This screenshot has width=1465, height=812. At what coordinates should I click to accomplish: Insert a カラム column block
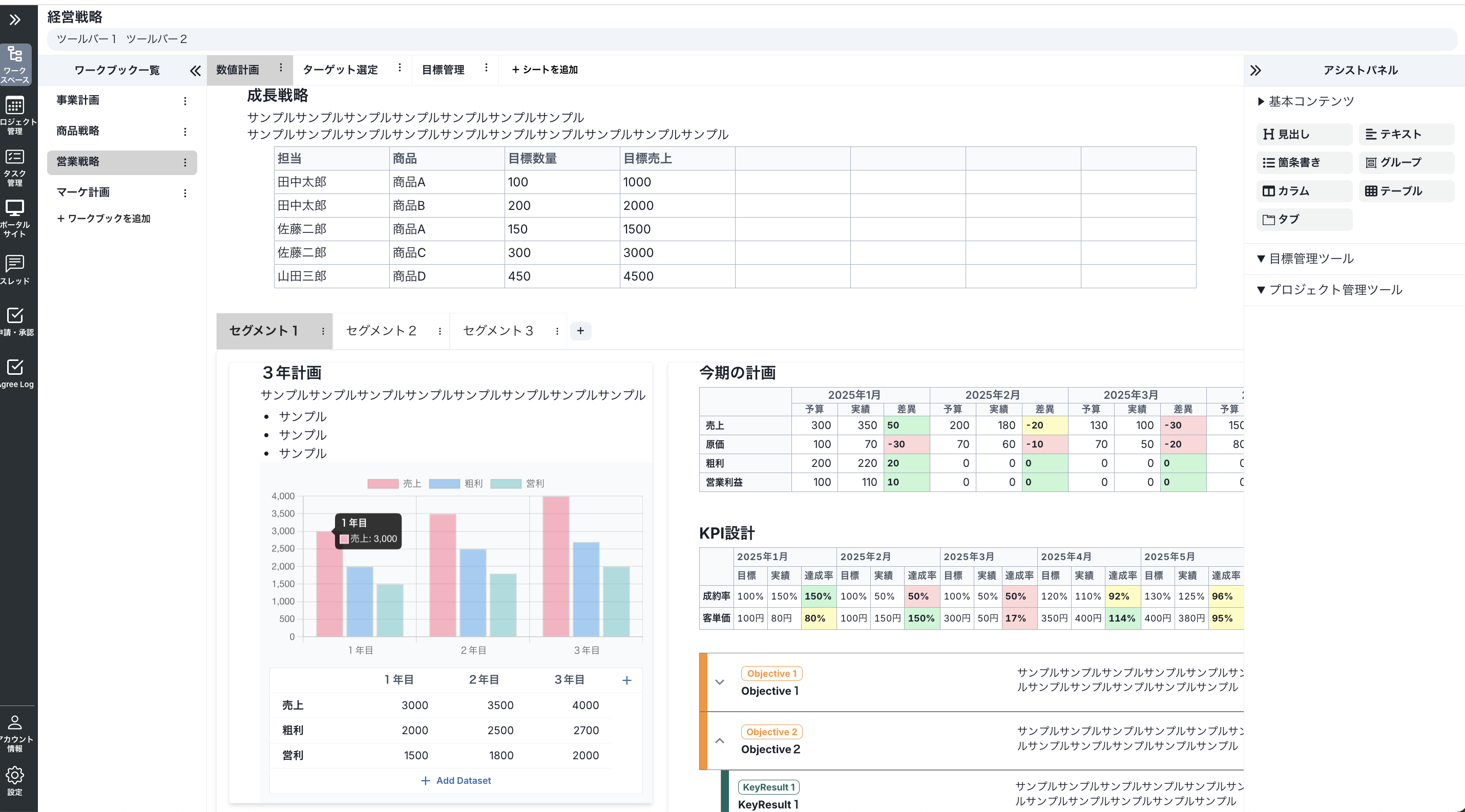coord(1304,191)
